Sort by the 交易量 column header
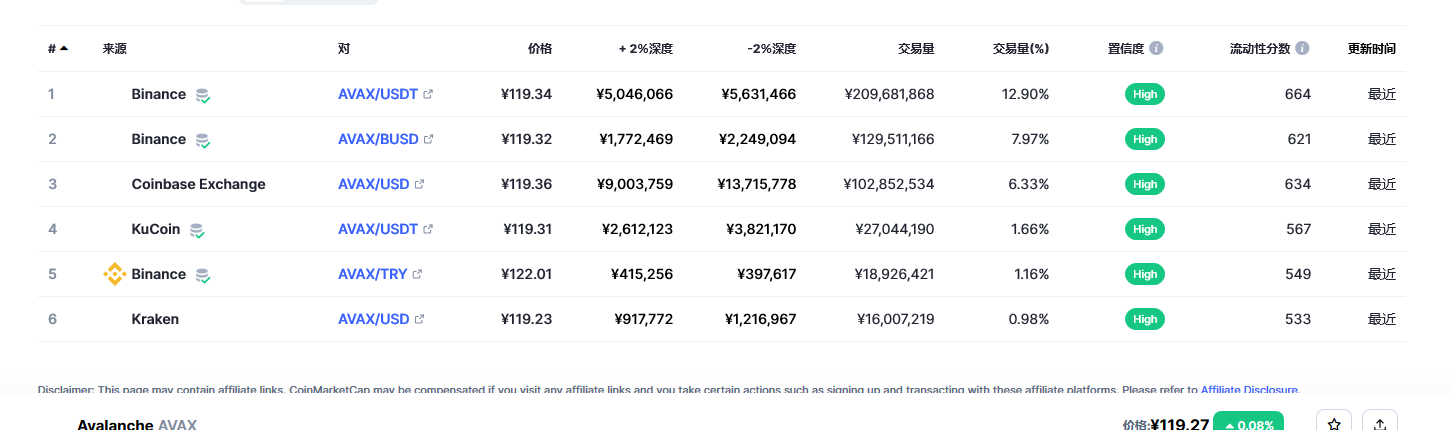 tap(916, 48)
